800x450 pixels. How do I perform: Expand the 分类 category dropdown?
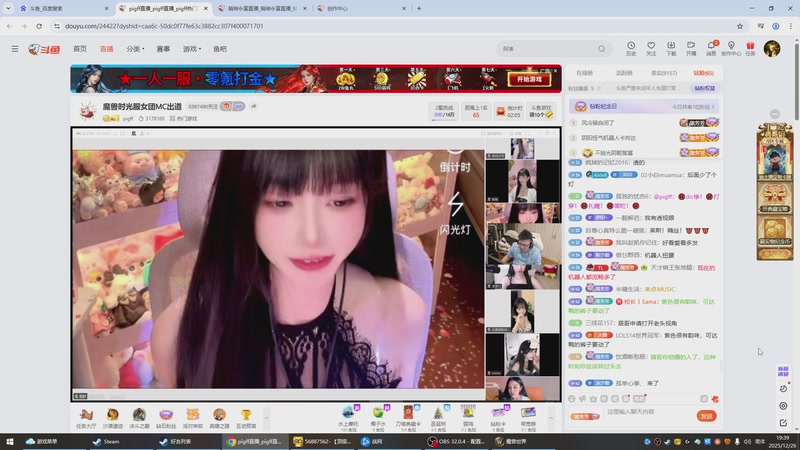pyautogui.click(x=135, y=49)
